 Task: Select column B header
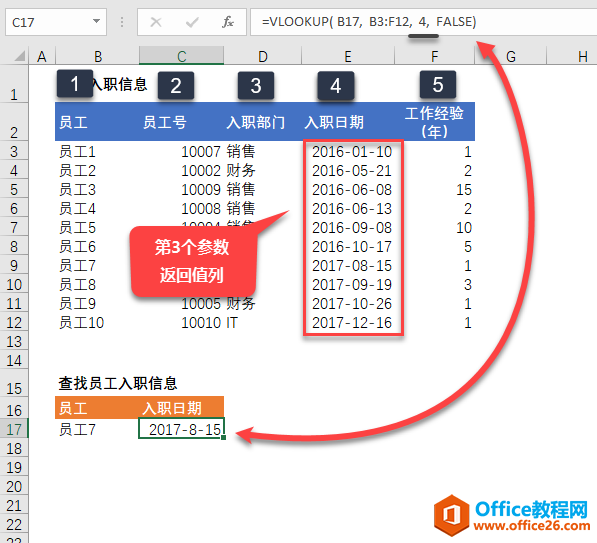(x=97, y=56)
